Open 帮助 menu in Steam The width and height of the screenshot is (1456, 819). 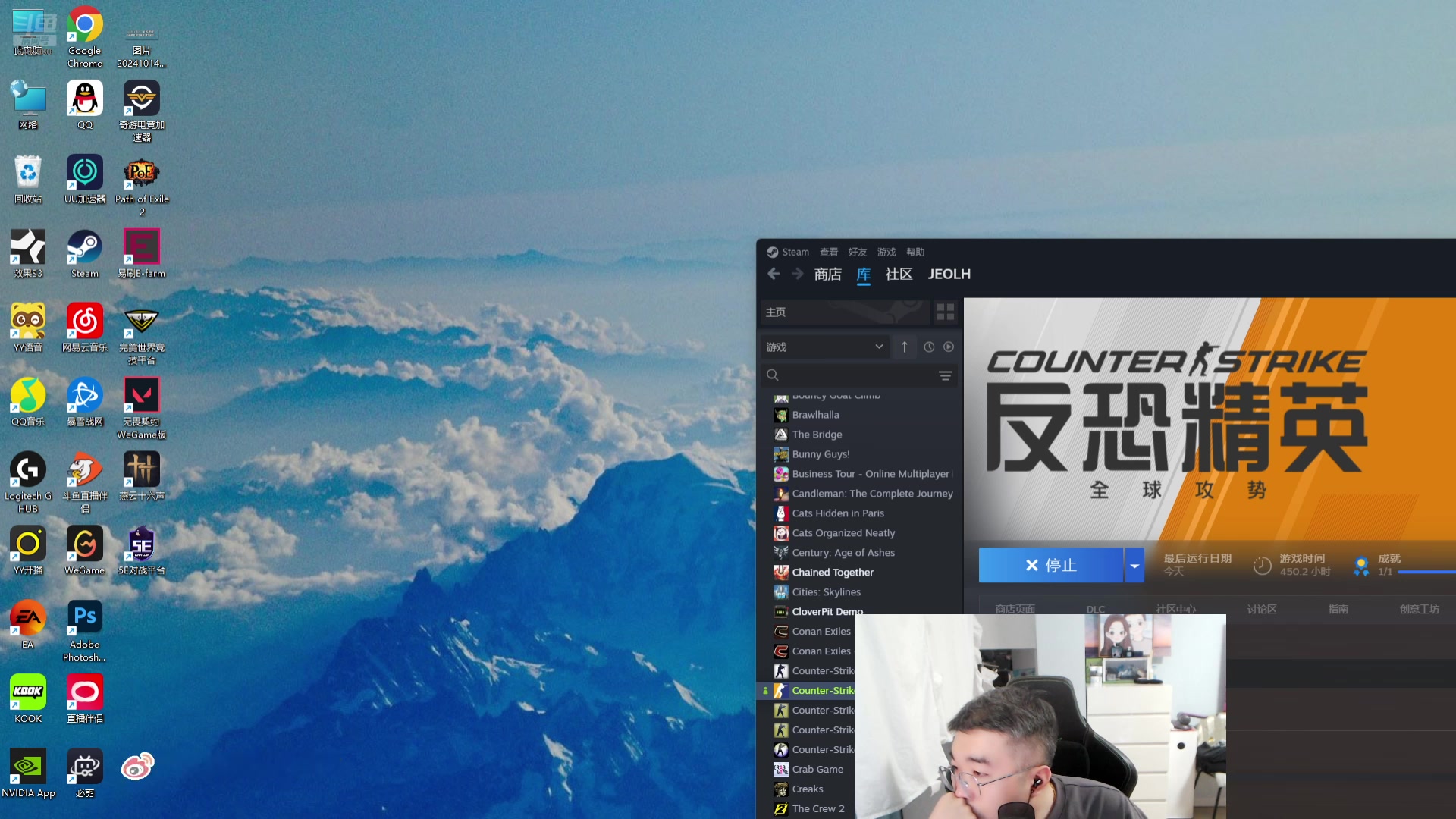915,252
